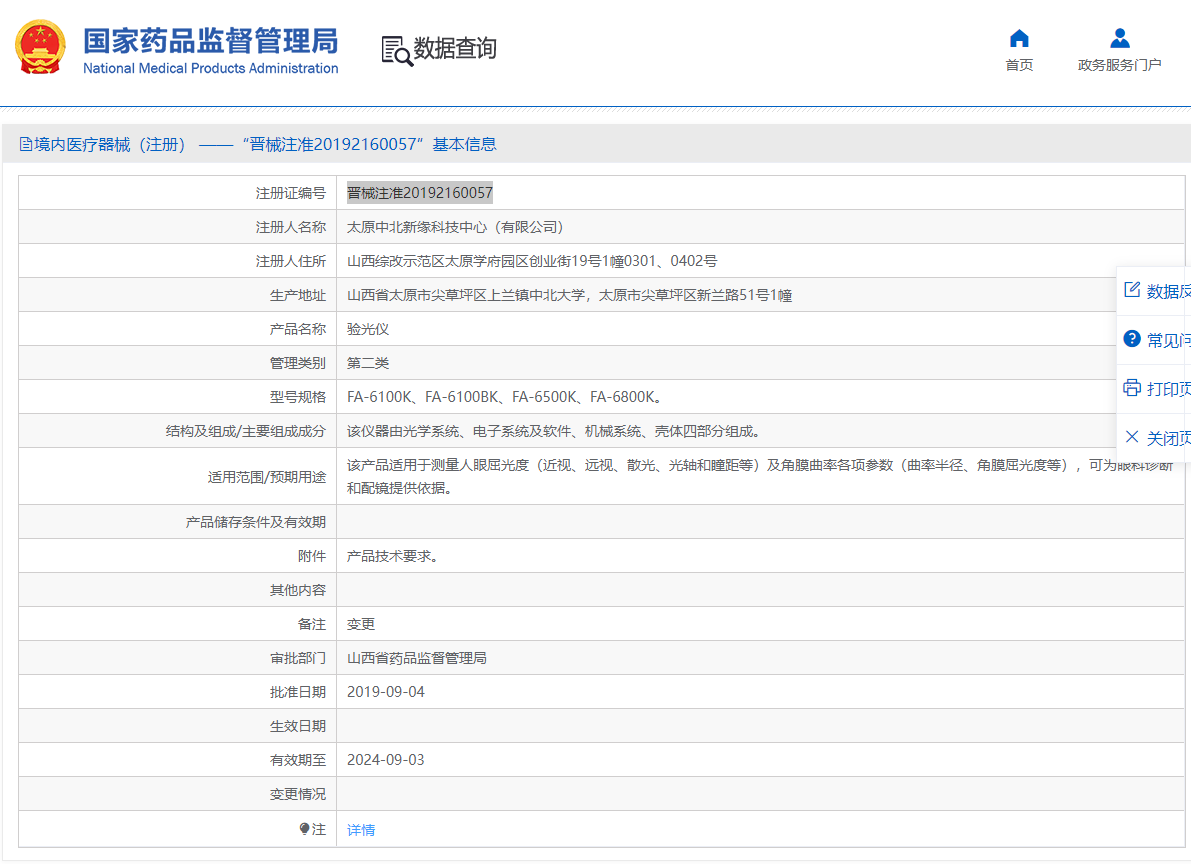Click the 型号规格 row label

(x=297, y=397)
